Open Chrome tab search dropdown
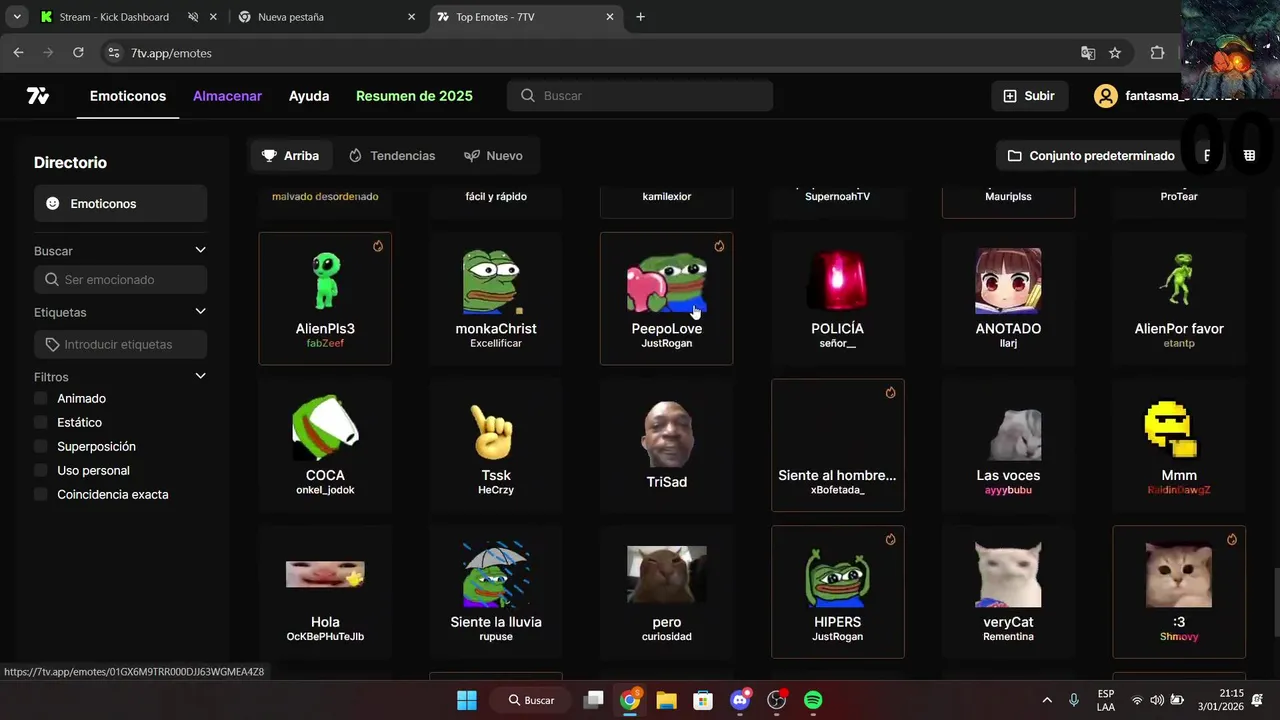 17,17
